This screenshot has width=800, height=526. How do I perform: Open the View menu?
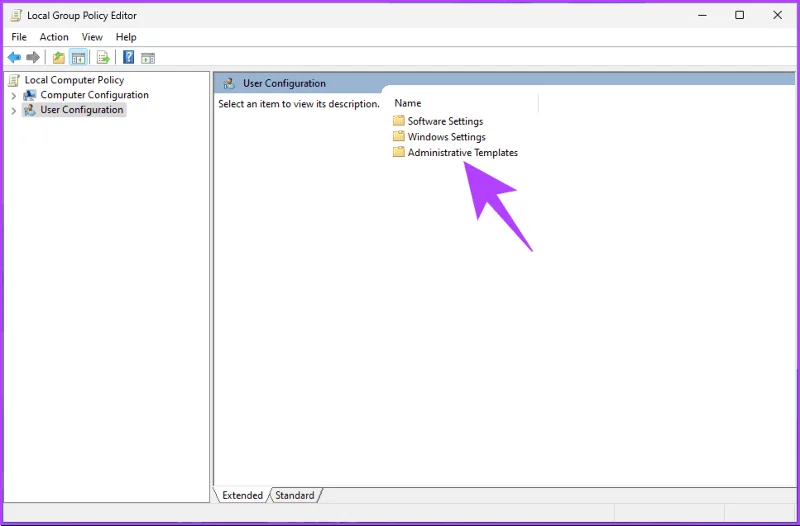92,37
